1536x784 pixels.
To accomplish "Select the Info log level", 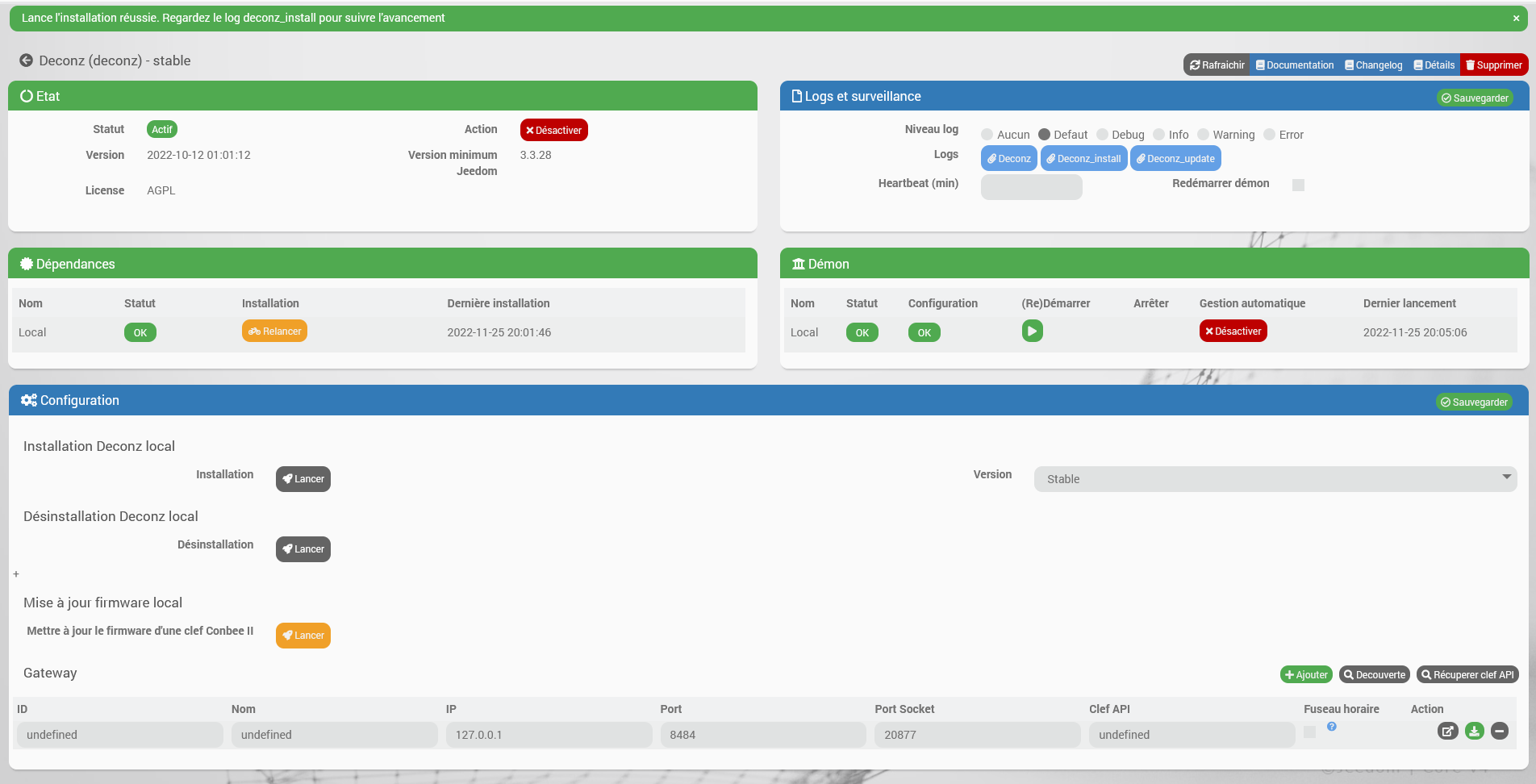I will click(x=1159, y=135).
